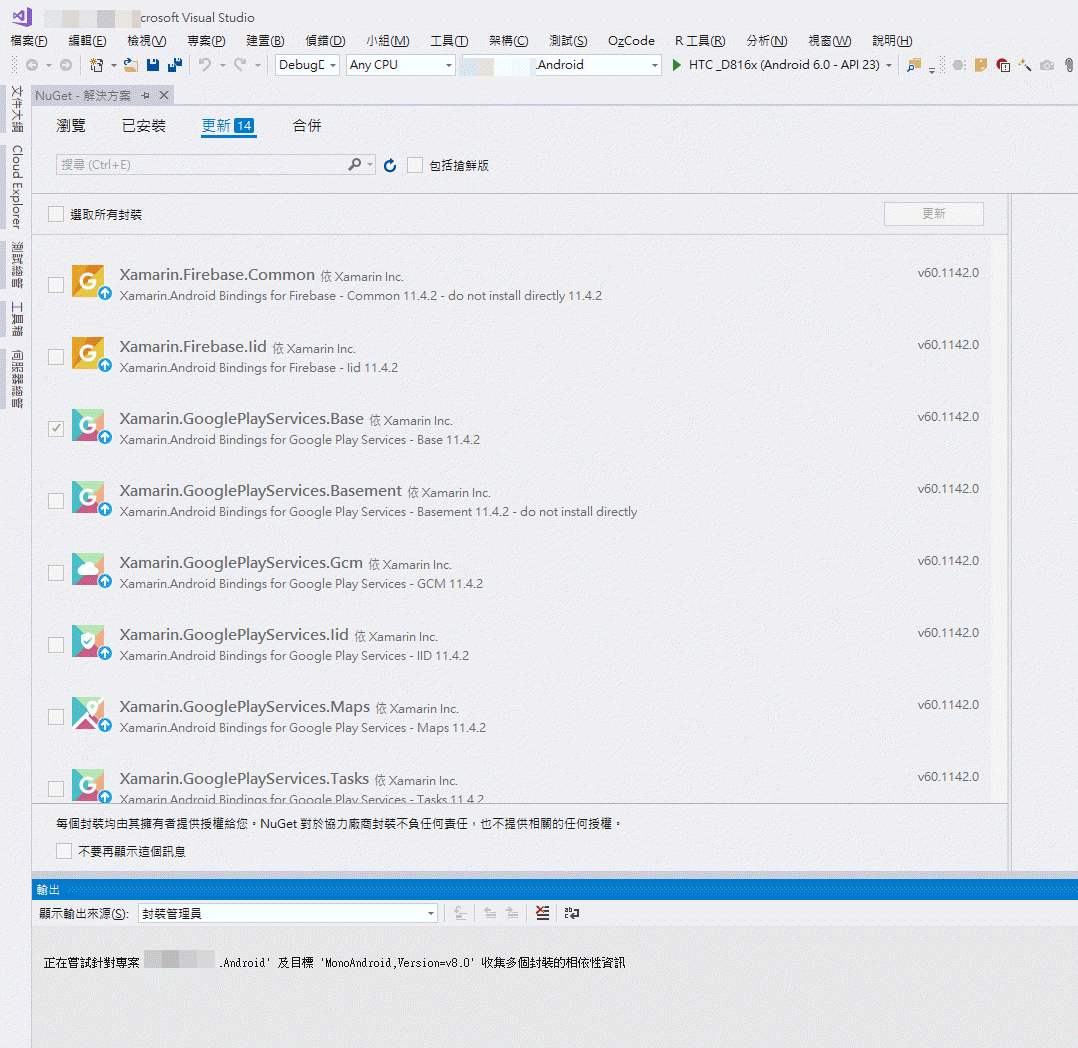
Task: Open the Android startup project dropdown
Action: click(562, 65)
